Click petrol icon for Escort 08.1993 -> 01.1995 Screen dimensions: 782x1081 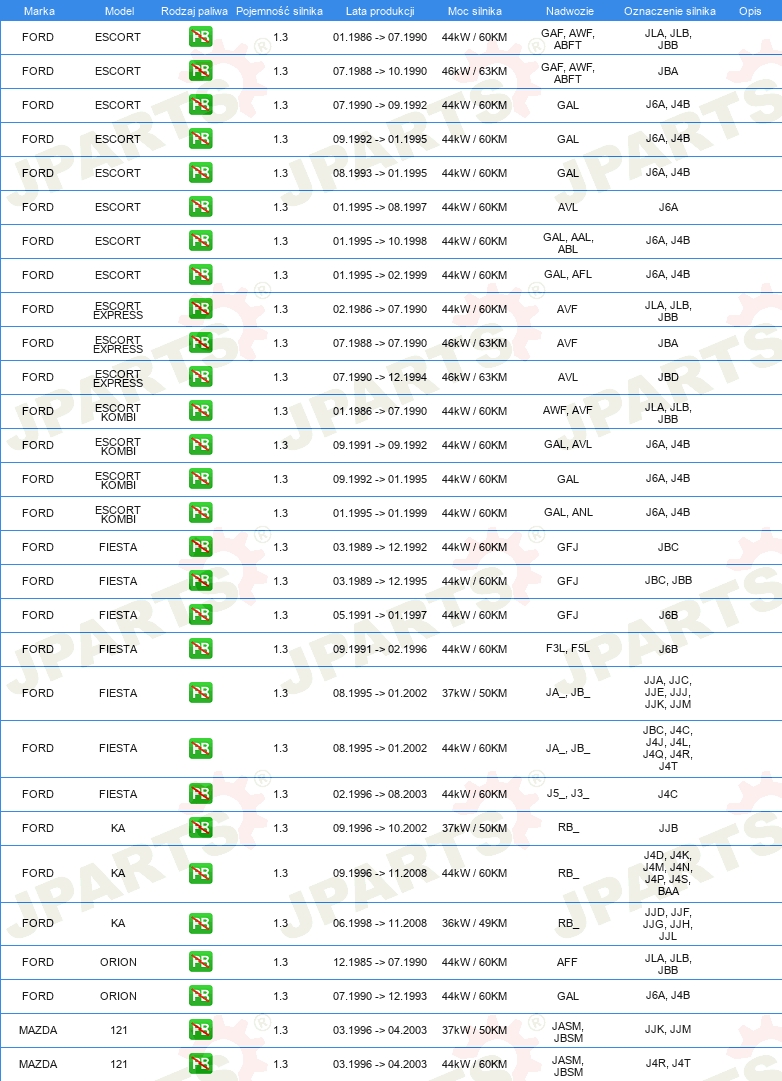tap(201, 173)
